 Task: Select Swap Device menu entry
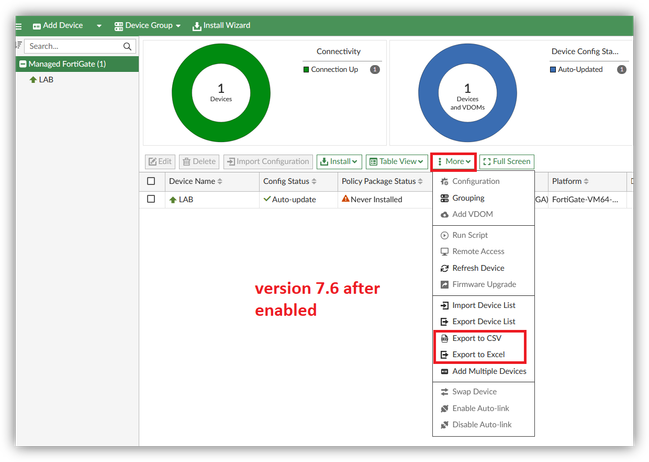483,392
